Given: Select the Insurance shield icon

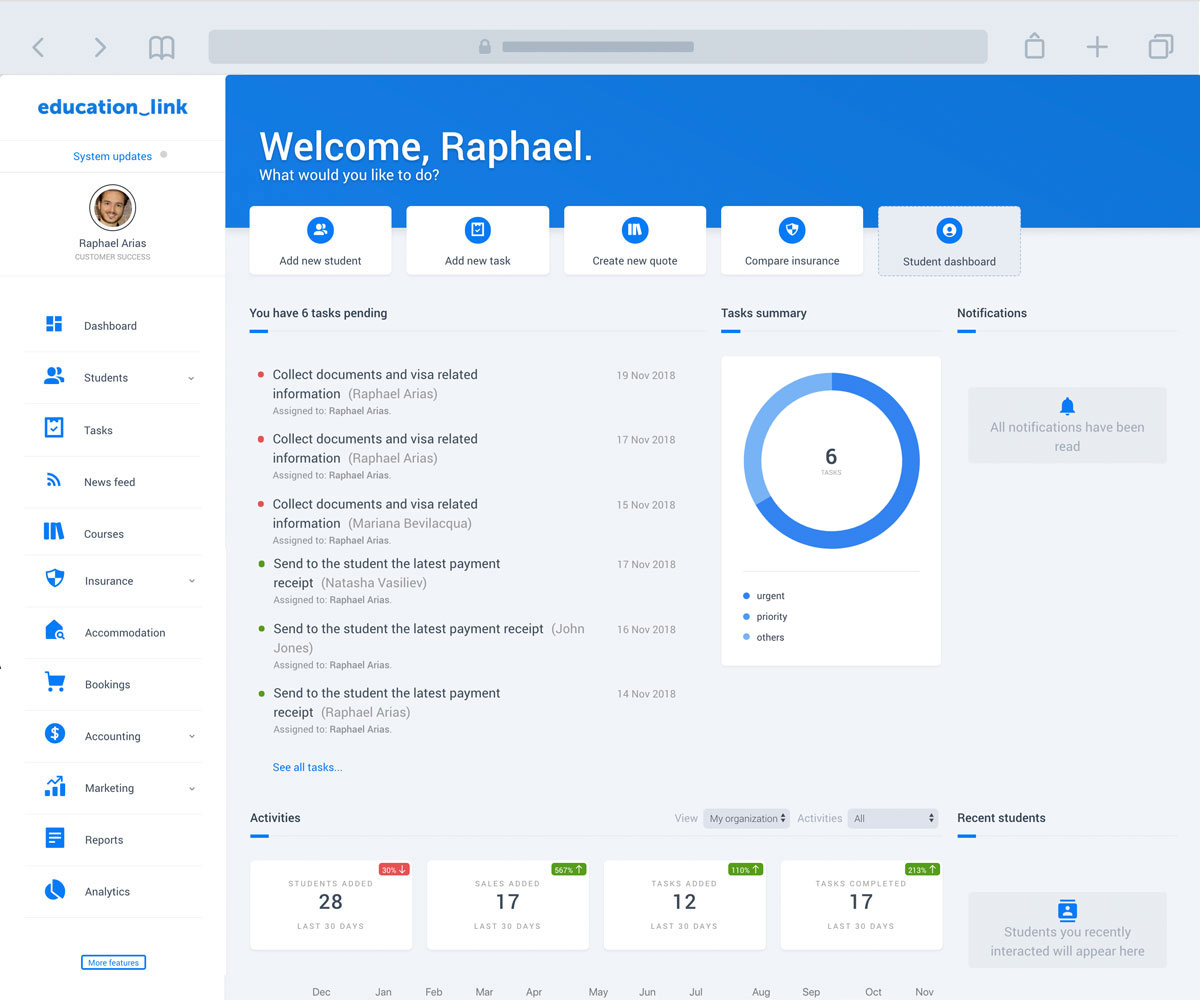Looking at the screenshot, I should [54, 580].
